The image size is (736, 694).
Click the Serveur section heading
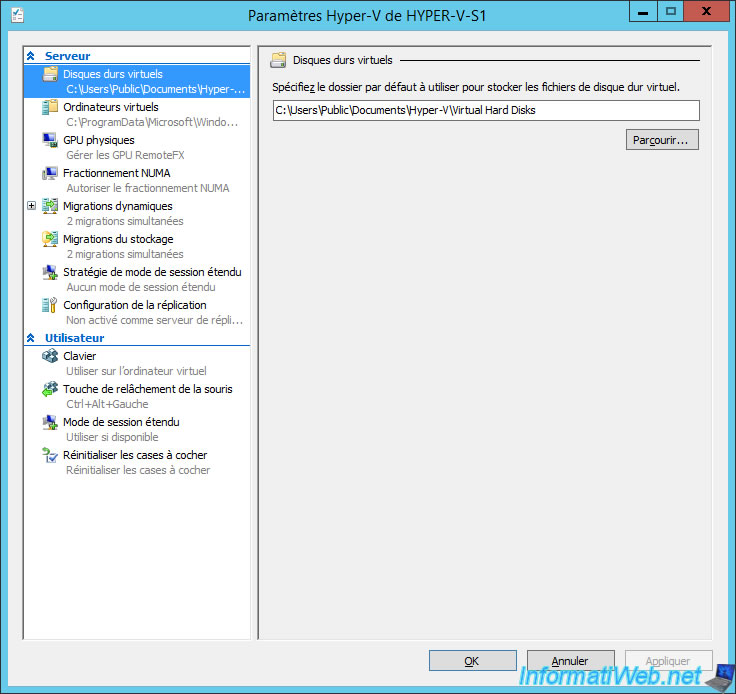pos(67,56)
